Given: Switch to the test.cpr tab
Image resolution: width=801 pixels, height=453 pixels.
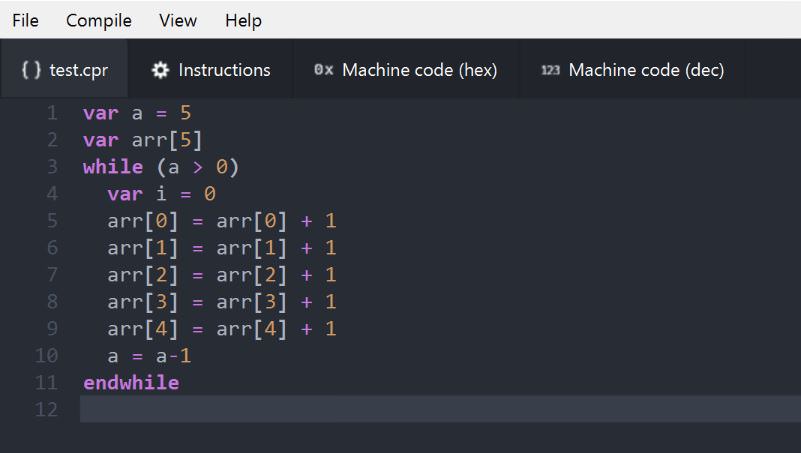Looking at the screenshot, I should [x=64, y=69].
